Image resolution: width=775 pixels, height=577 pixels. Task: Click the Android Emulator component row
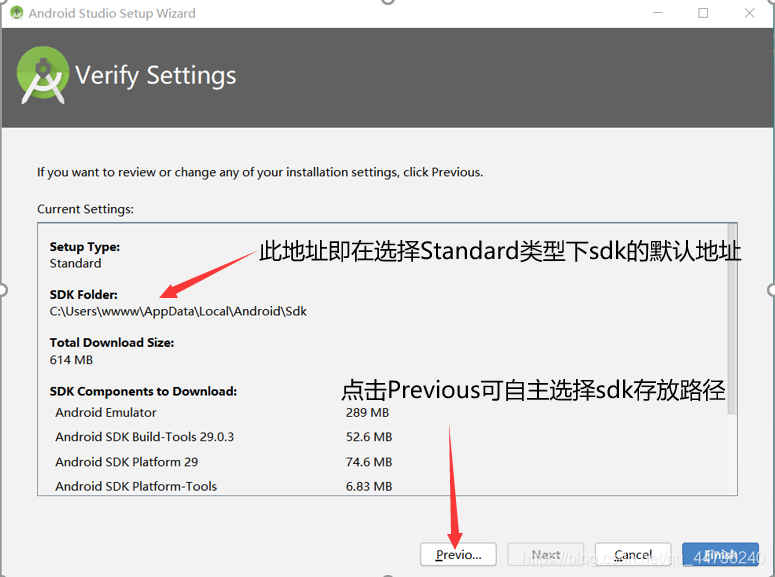click(x=222, y=412)
